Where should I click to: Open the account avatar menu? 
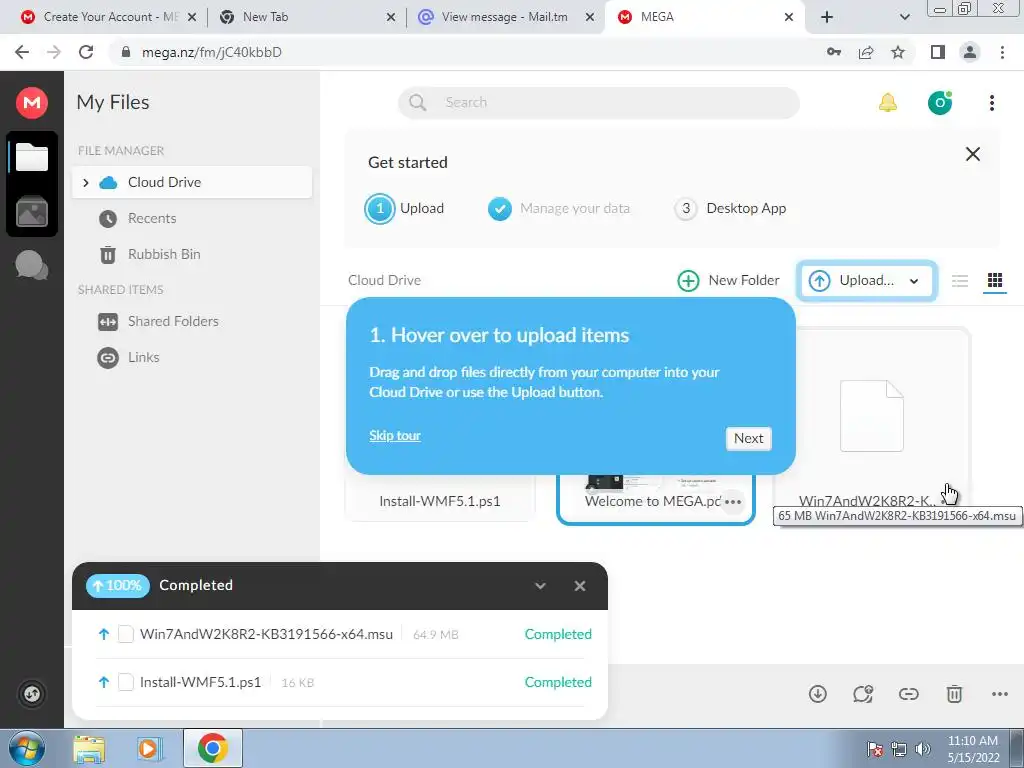tap(940, 102)
